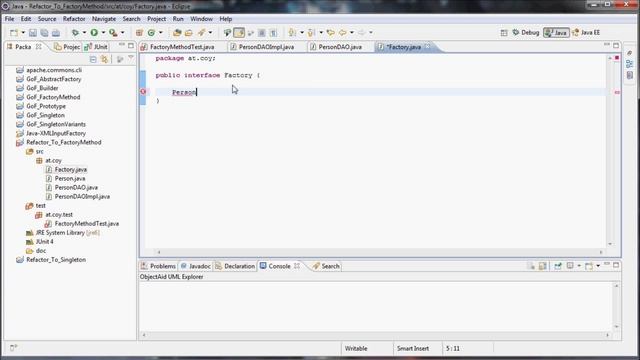This screenshot has width=640, height=360.
Task: Click Pin Console icon
Action: click(558, 266)
